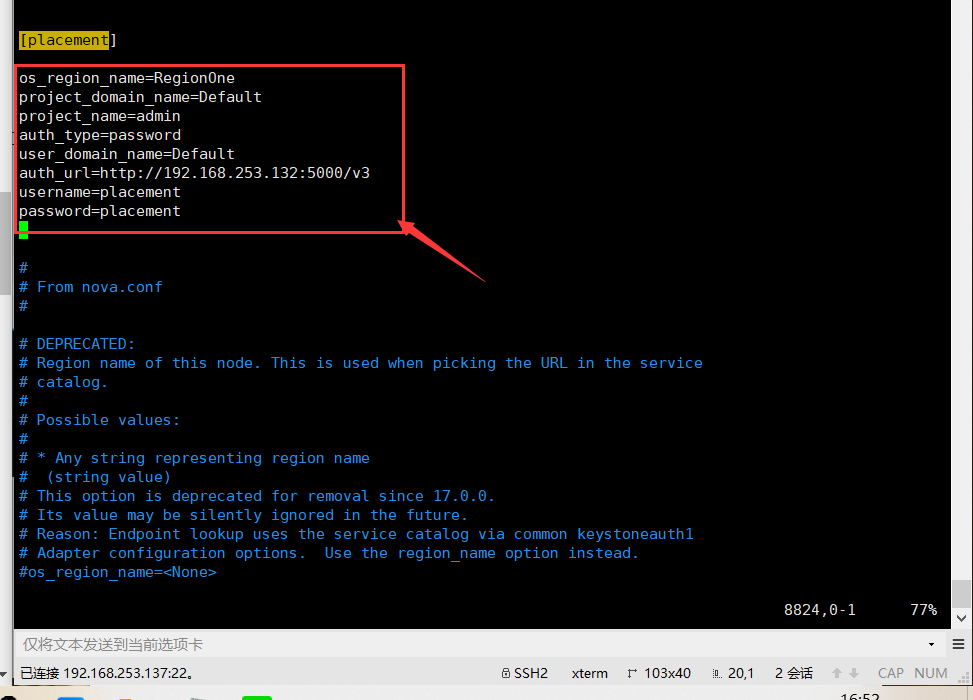
Task: Click the green terminal cursor block
Action: (24, 230)
